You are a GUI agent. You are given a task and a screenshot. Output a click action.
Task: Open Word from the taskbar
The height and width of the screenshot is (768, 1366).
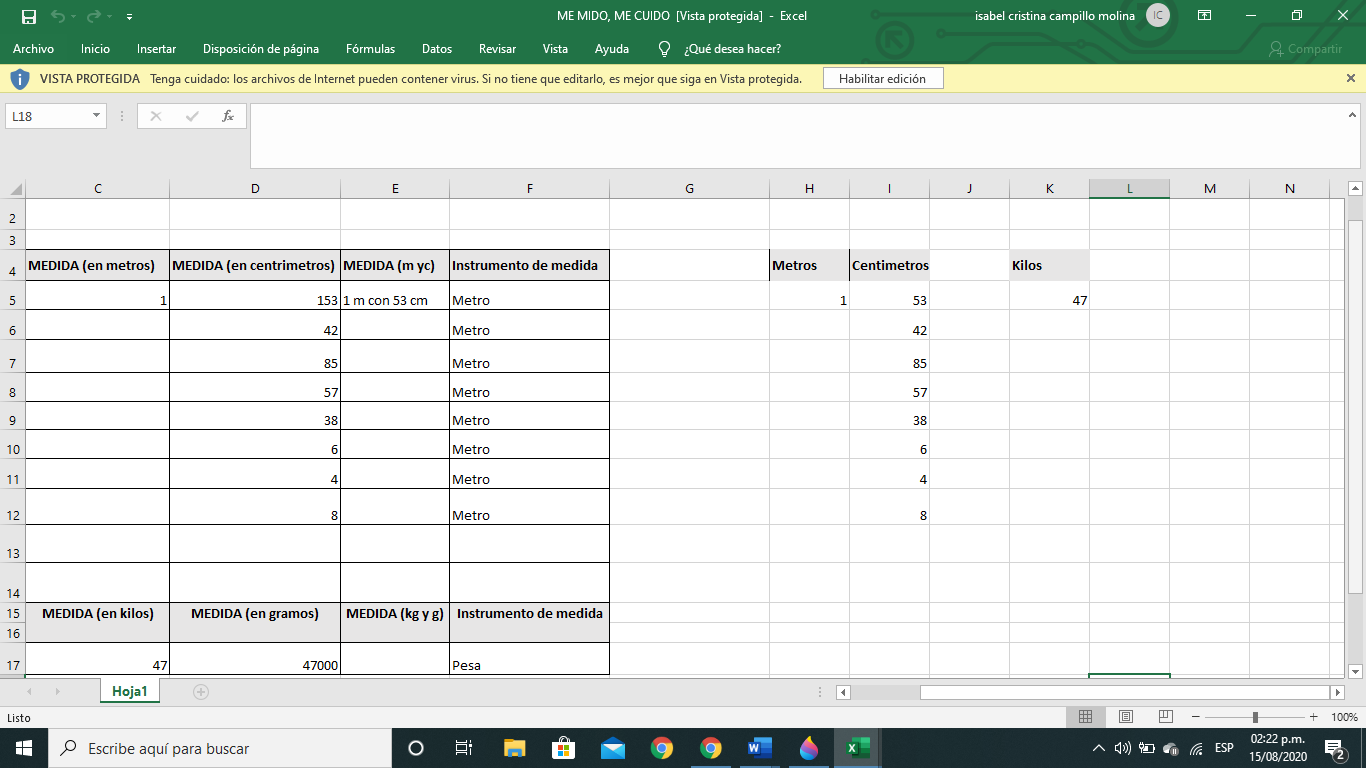pyautogui.click(x=760, y=748)
